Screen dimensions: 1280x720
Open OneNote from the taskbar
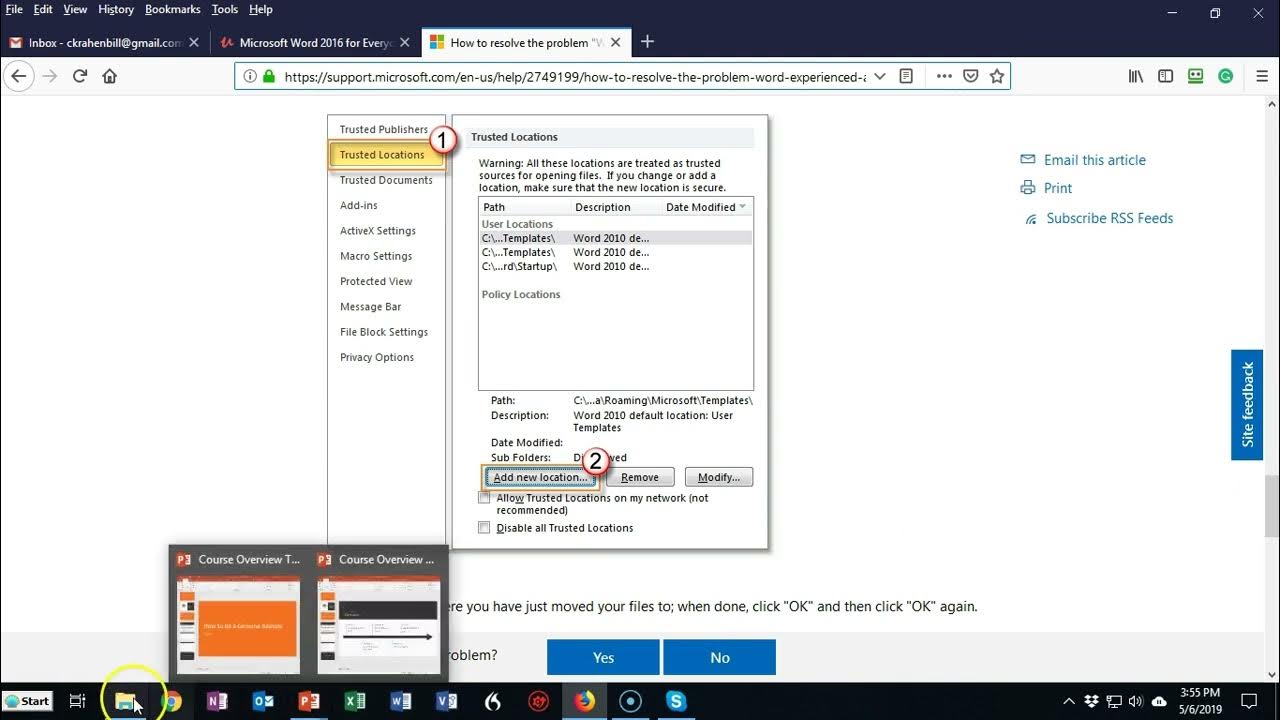pyautogui.click(x=217, y=701)
